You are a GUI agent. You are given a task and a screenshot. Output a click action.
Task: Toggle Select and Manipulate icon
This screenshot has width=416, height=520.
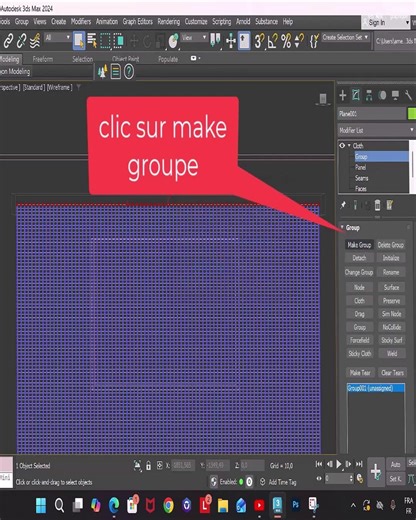tap(231, 41)
